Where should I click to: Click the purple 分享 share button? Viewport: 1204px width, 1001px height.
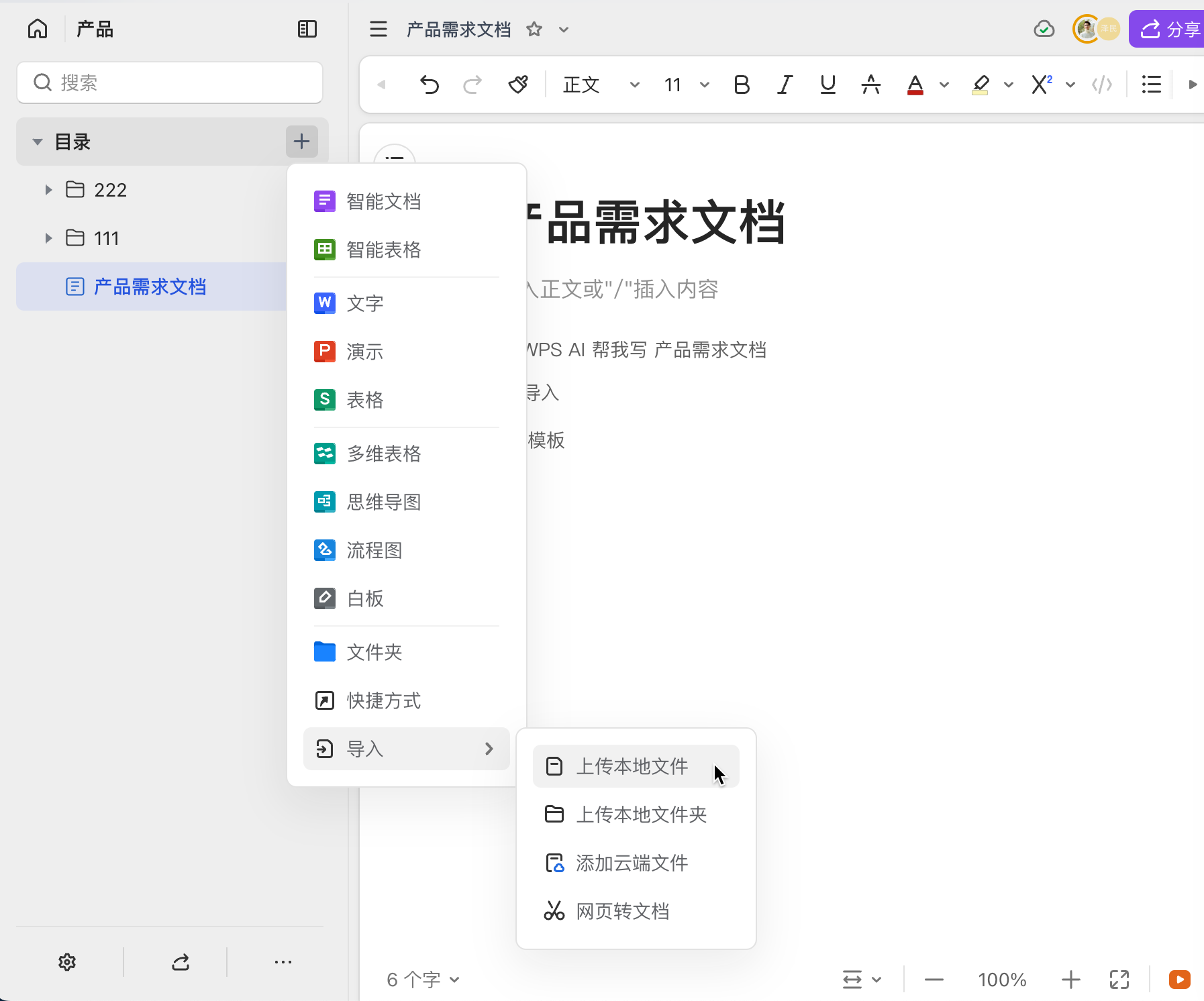tap(1168, 29)
